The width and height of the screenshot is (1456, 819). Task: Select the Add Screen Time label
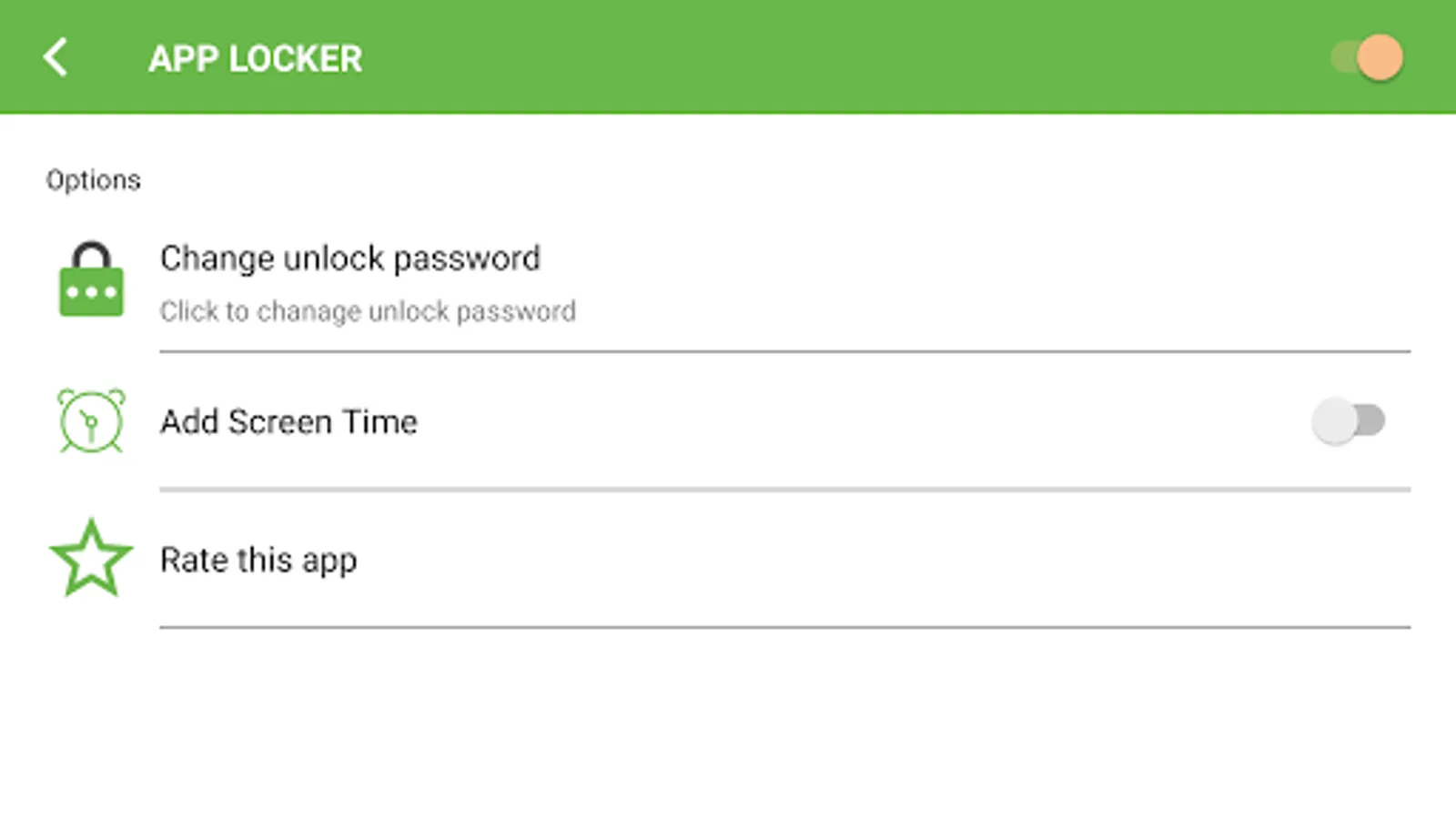(288, 422)
